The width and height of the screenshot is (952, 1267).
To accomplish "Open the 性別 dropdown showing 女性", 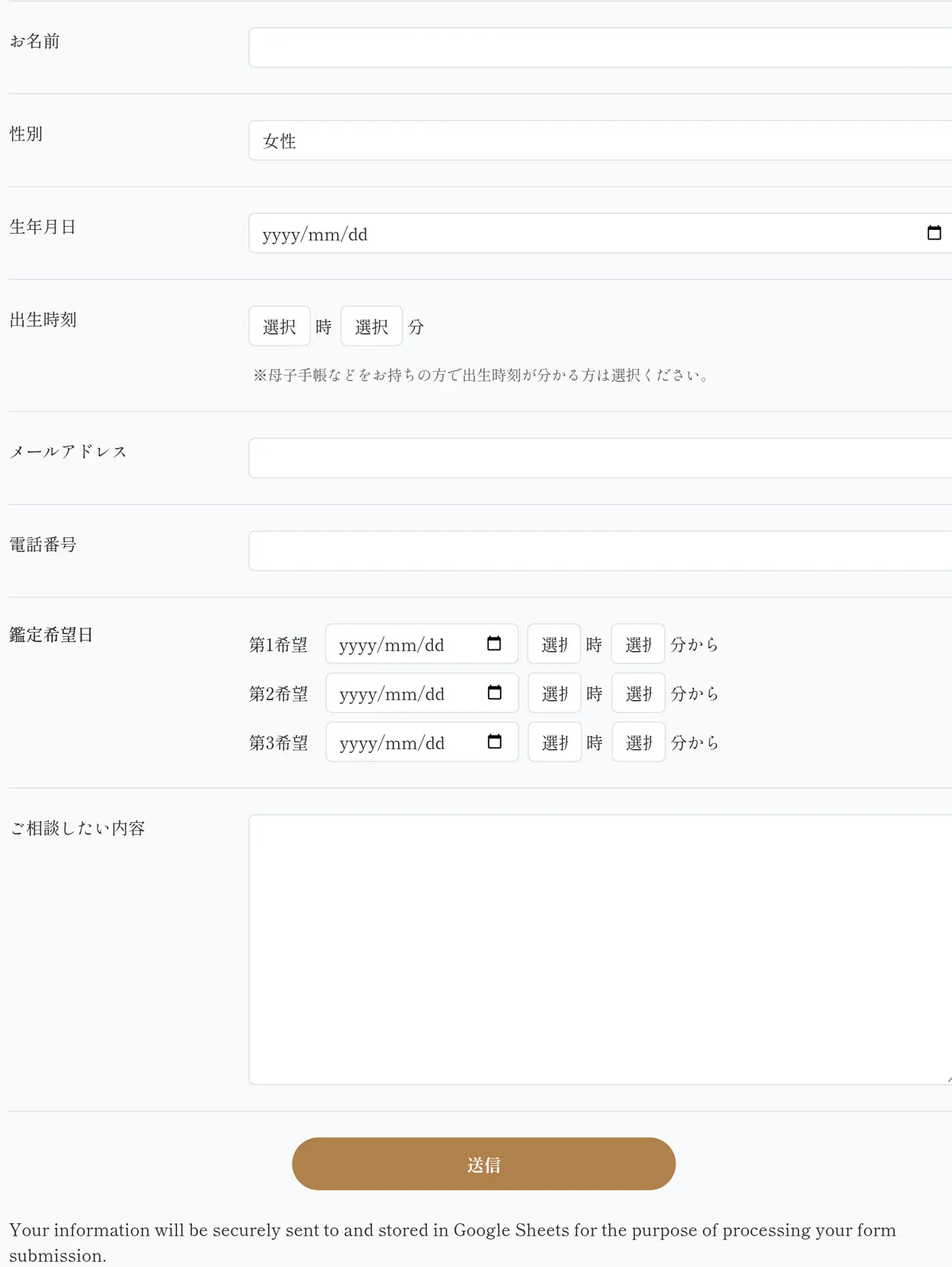I will click(x=600, y=140).
